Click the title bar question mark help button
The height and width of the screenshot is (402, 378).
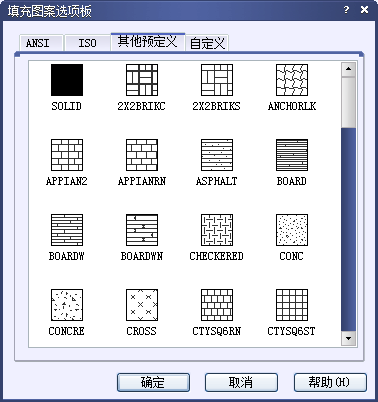click(x=346, y=10)
